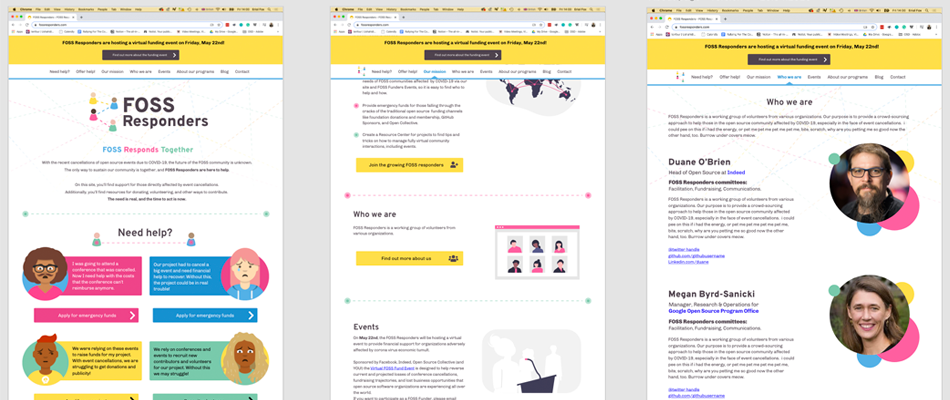Click the Apps bookmark in the left window
Screen dimensions: 950x400
coord(15,31)
